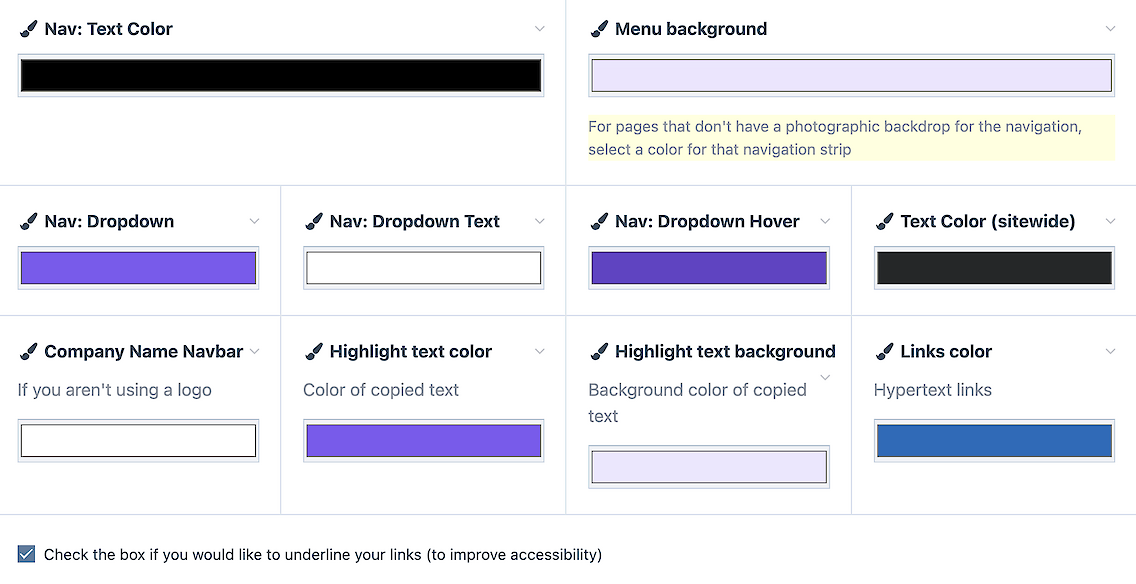Select the purple Nav: Dropdown color swatch
This screenshot has width=1136, height=584.
click(x=138, y=268)
